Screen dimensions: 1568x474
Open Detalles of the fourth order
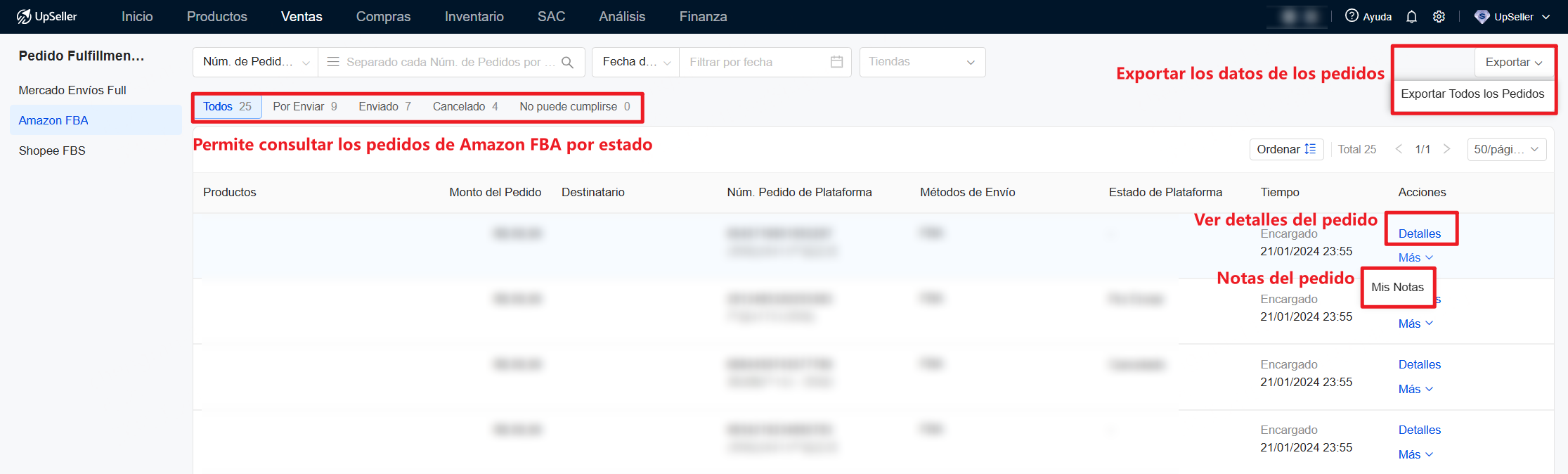click(x=1419, y=430)
